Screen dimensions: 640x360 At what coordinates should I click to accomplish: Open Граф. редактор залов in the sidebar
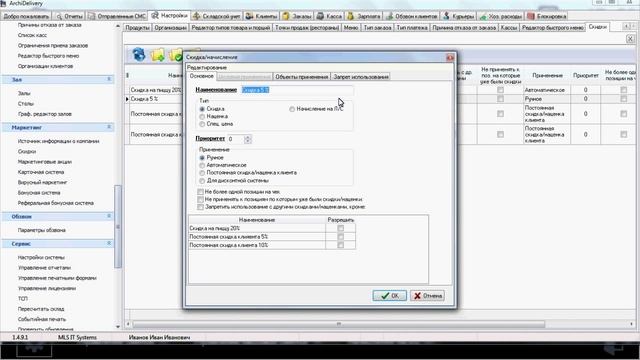[x=45, y=114]
